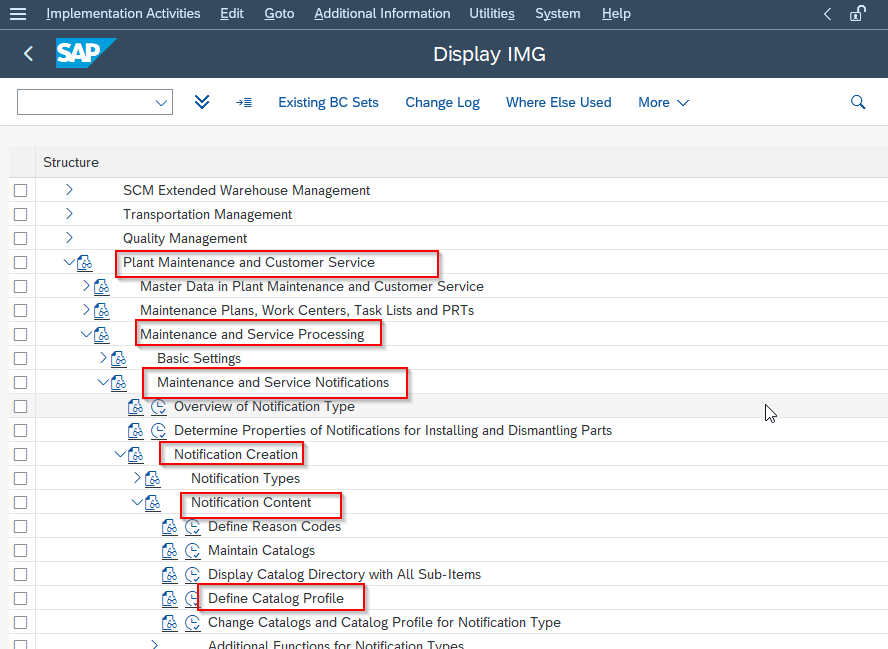This screenshot has height=649, width=888.
Task: Click the position-on-line icon beside Existing BC Sets
Action: pyautogui.click(x=244, y=103)
